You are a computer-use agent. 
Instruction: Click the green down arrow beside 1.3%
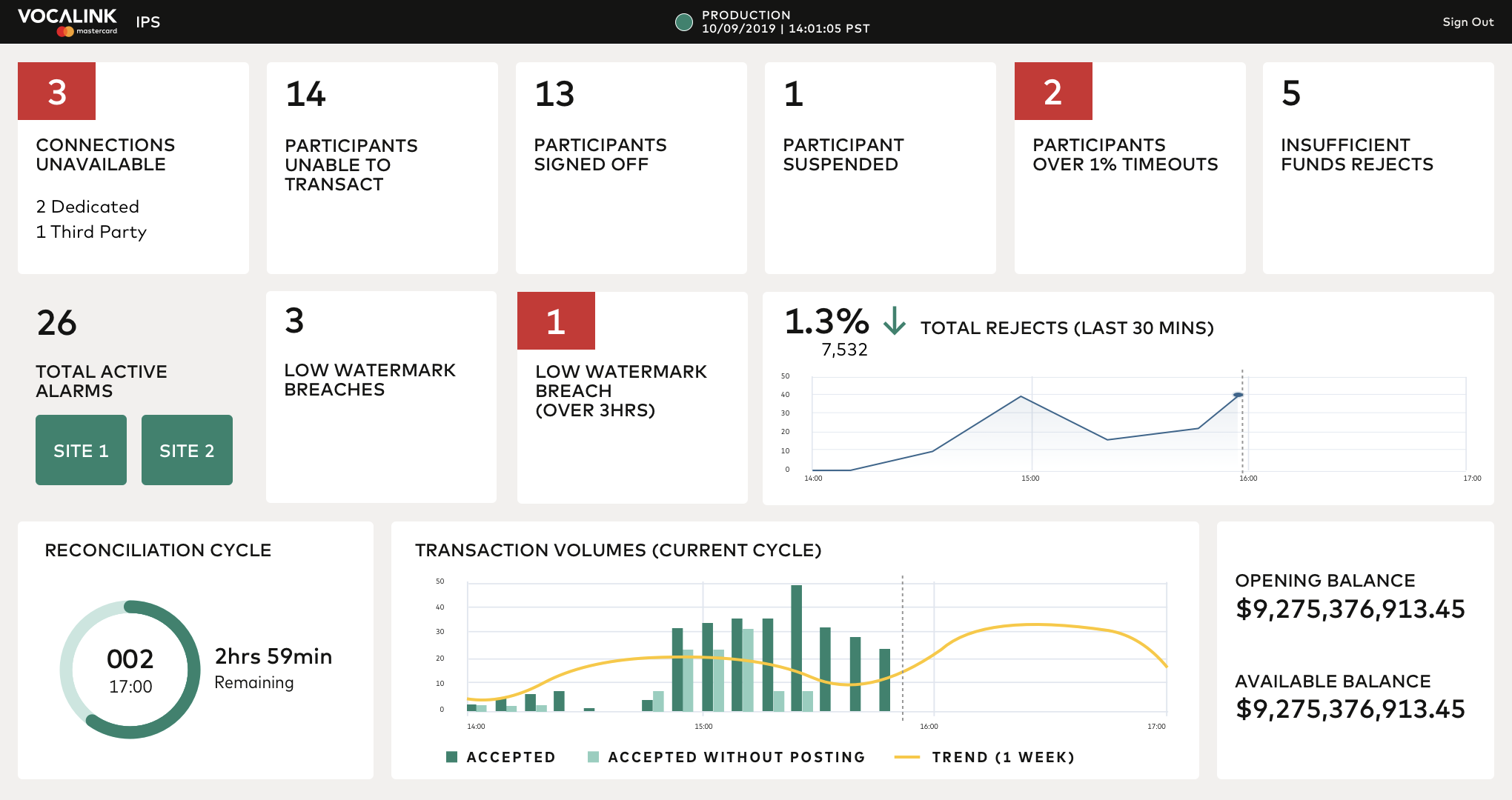(895, 321)
